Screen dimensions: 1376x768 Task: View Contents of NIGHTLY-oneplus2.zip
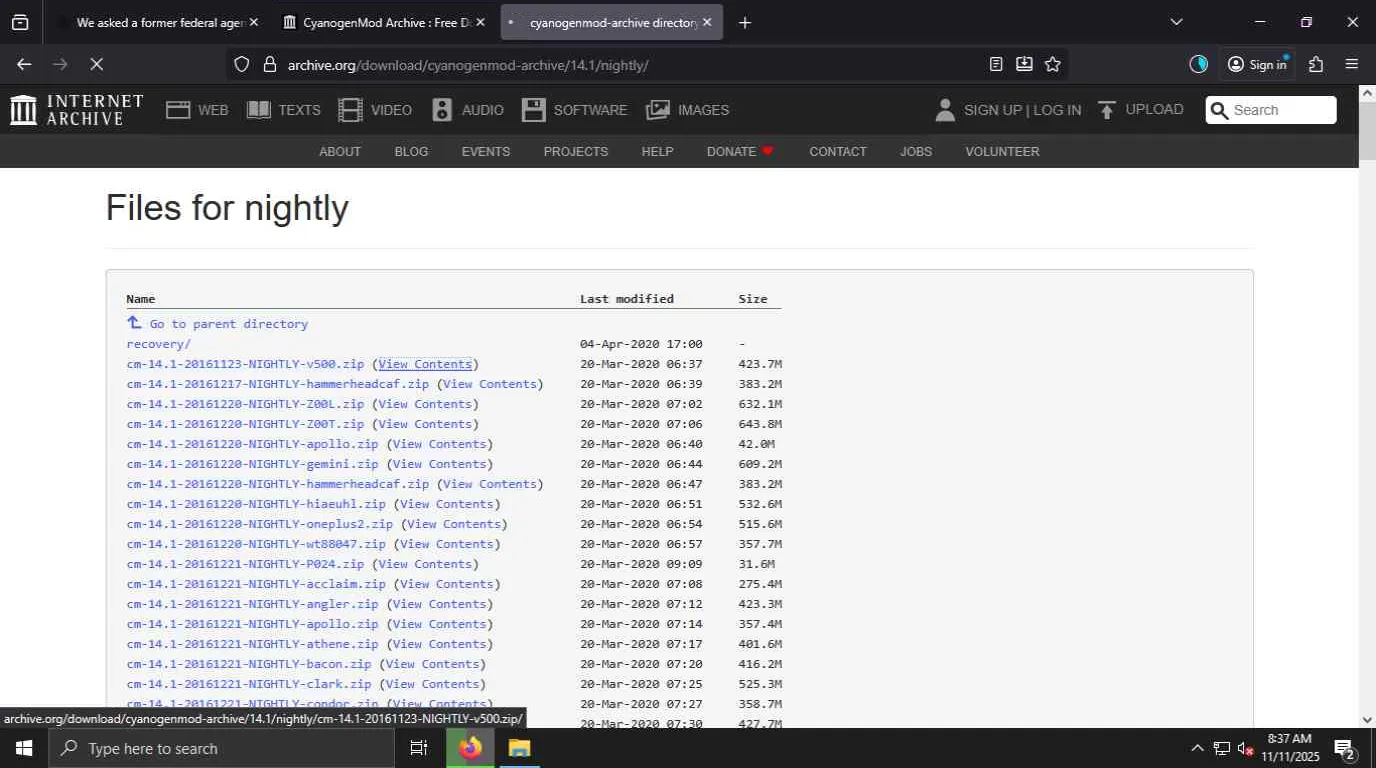454,524
